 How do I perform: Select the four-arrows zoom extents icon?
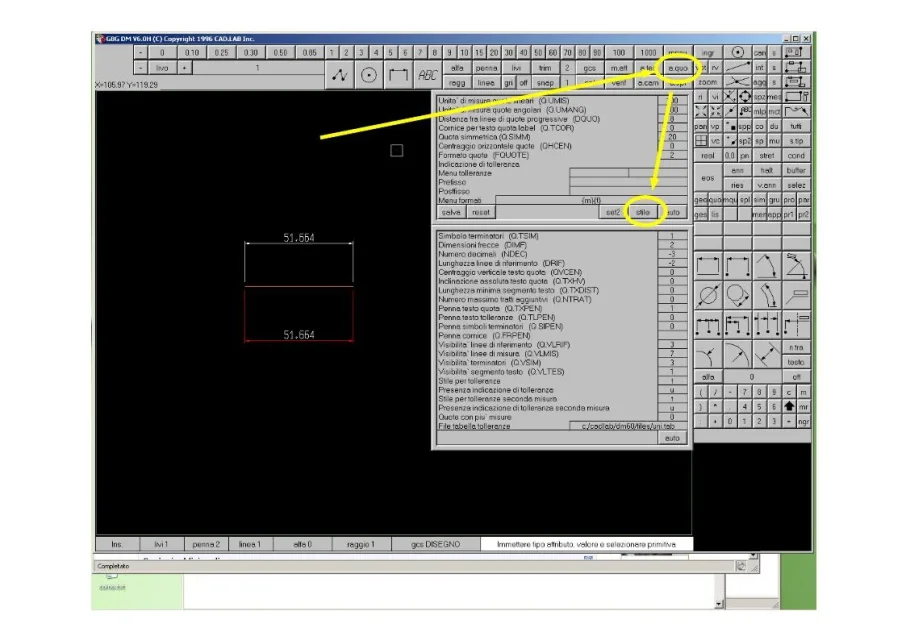pos(701,111)
